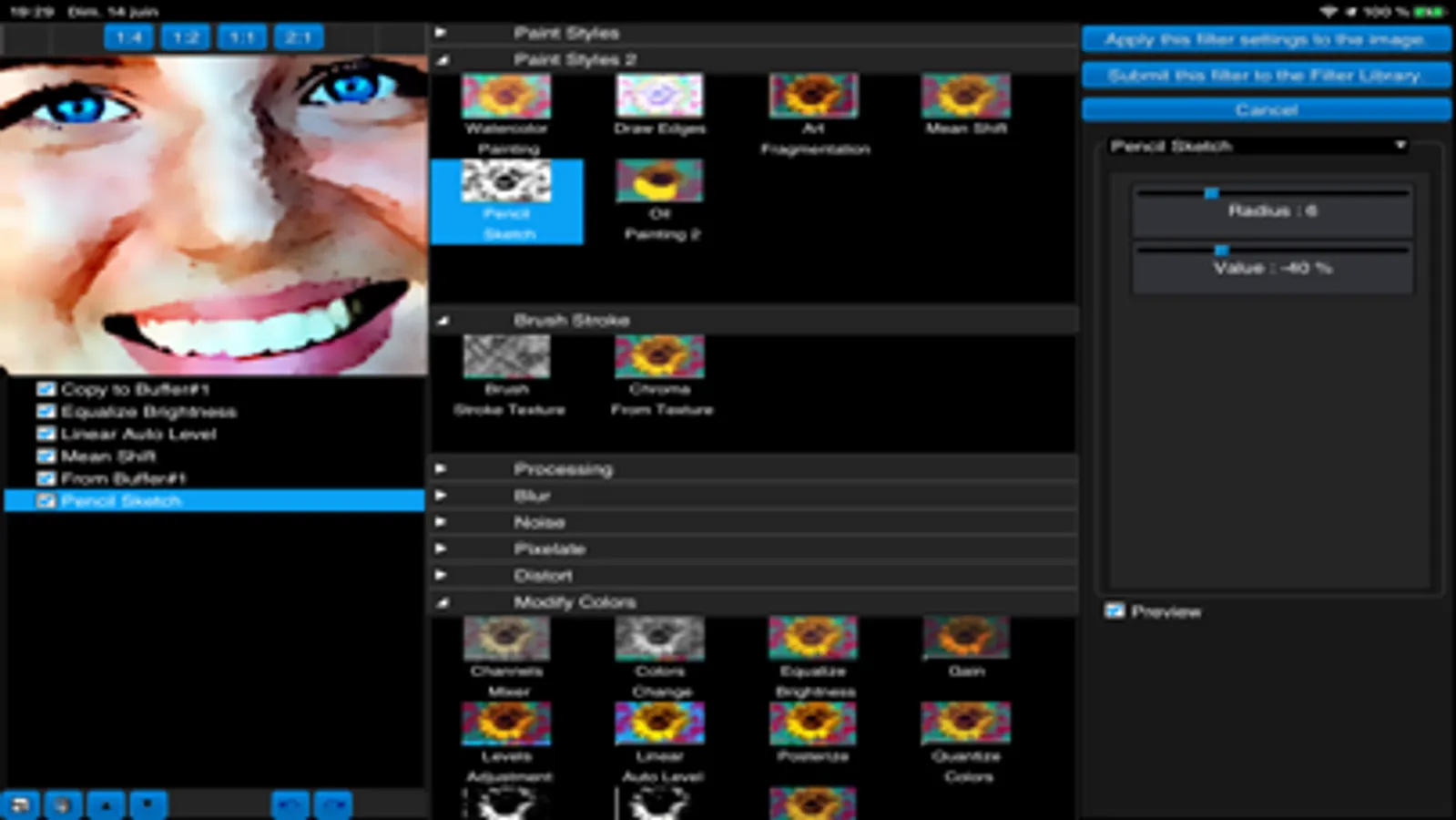The height and width of the screenshot is (820, 1456).
Task: Submit this filter to the Filter Library
Action: coord(1266,75)
